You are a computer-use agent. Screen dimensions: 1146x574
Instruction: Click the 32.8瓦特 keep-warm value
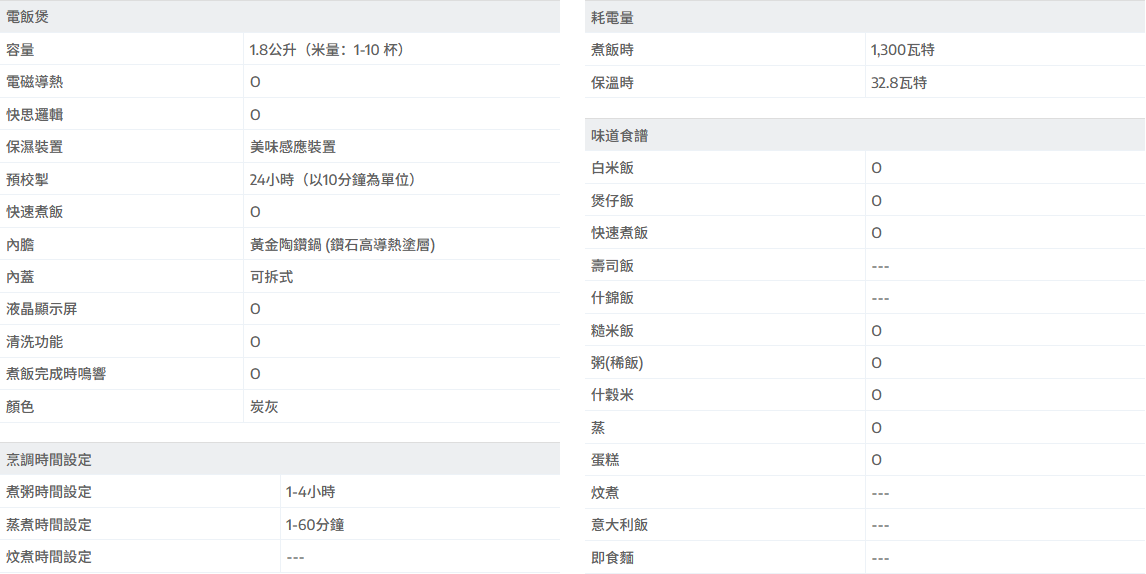pos(899,83)
